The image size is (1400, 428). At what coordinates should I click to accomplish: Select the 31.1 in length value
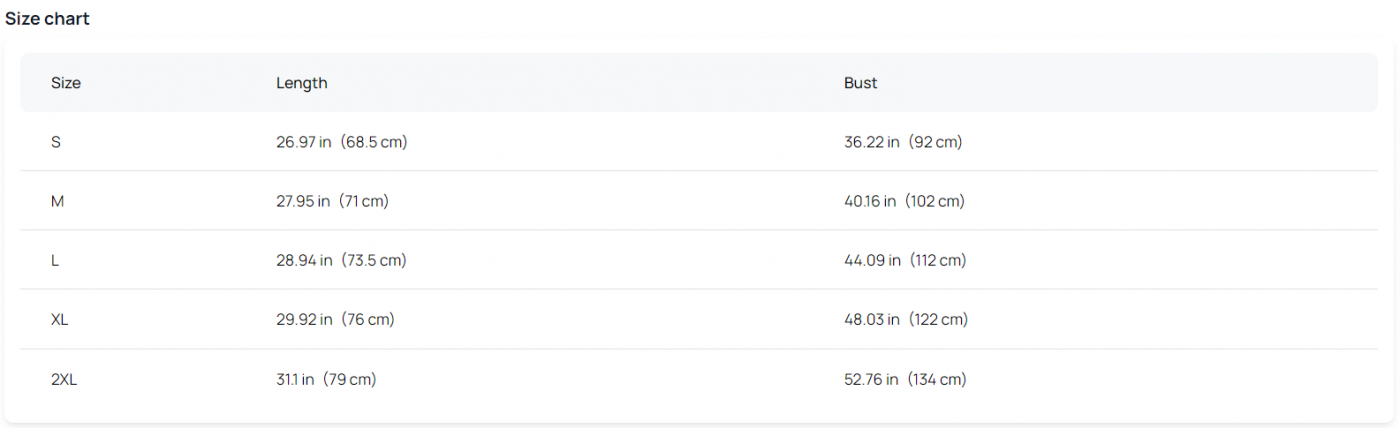(295, 379)
